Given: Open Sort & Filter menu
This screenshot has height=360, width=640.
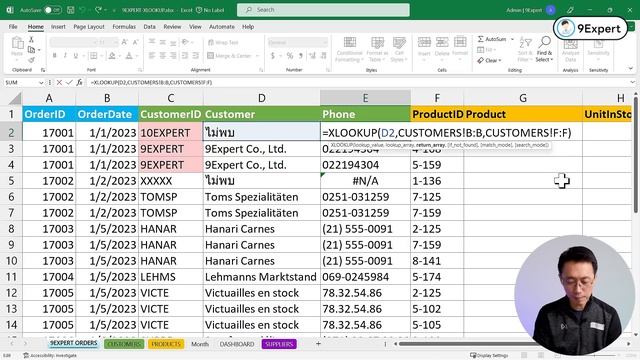Looking at the screenshot, I should coord(525,49).
